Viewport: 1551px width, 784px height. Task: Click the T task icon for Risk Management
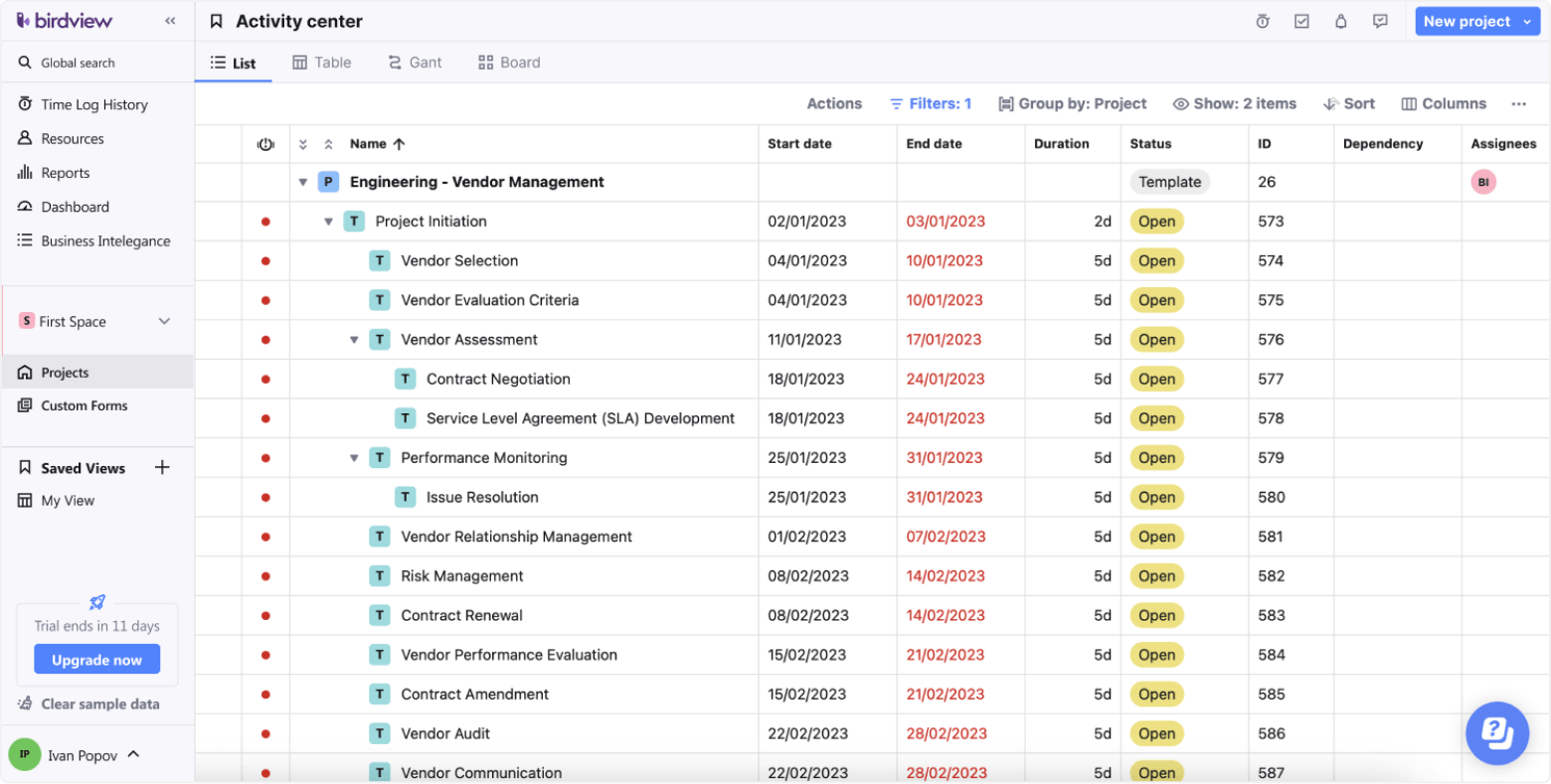[379, 575]
